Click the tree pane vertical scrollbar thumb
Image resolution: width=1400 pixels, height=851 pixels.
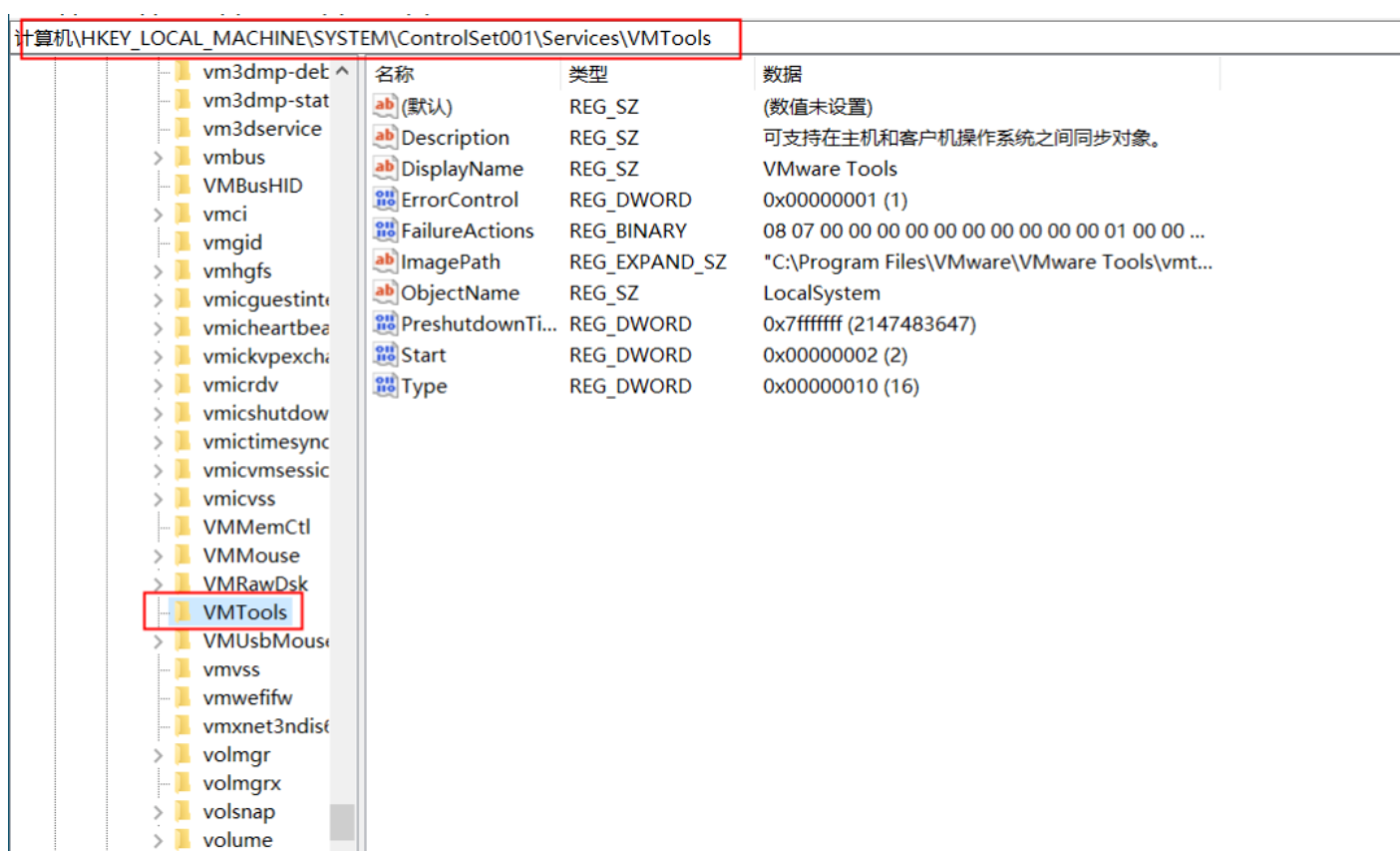(342, 822)
